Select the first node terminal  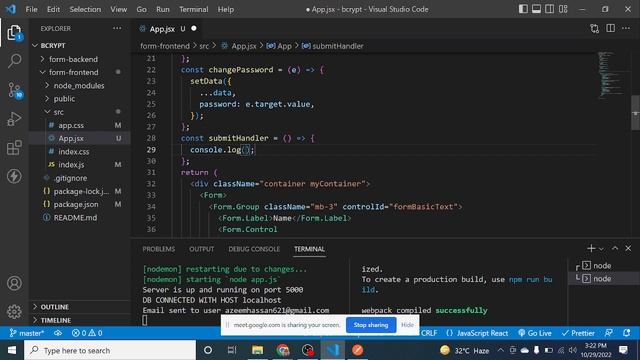[x=602, y=266]
